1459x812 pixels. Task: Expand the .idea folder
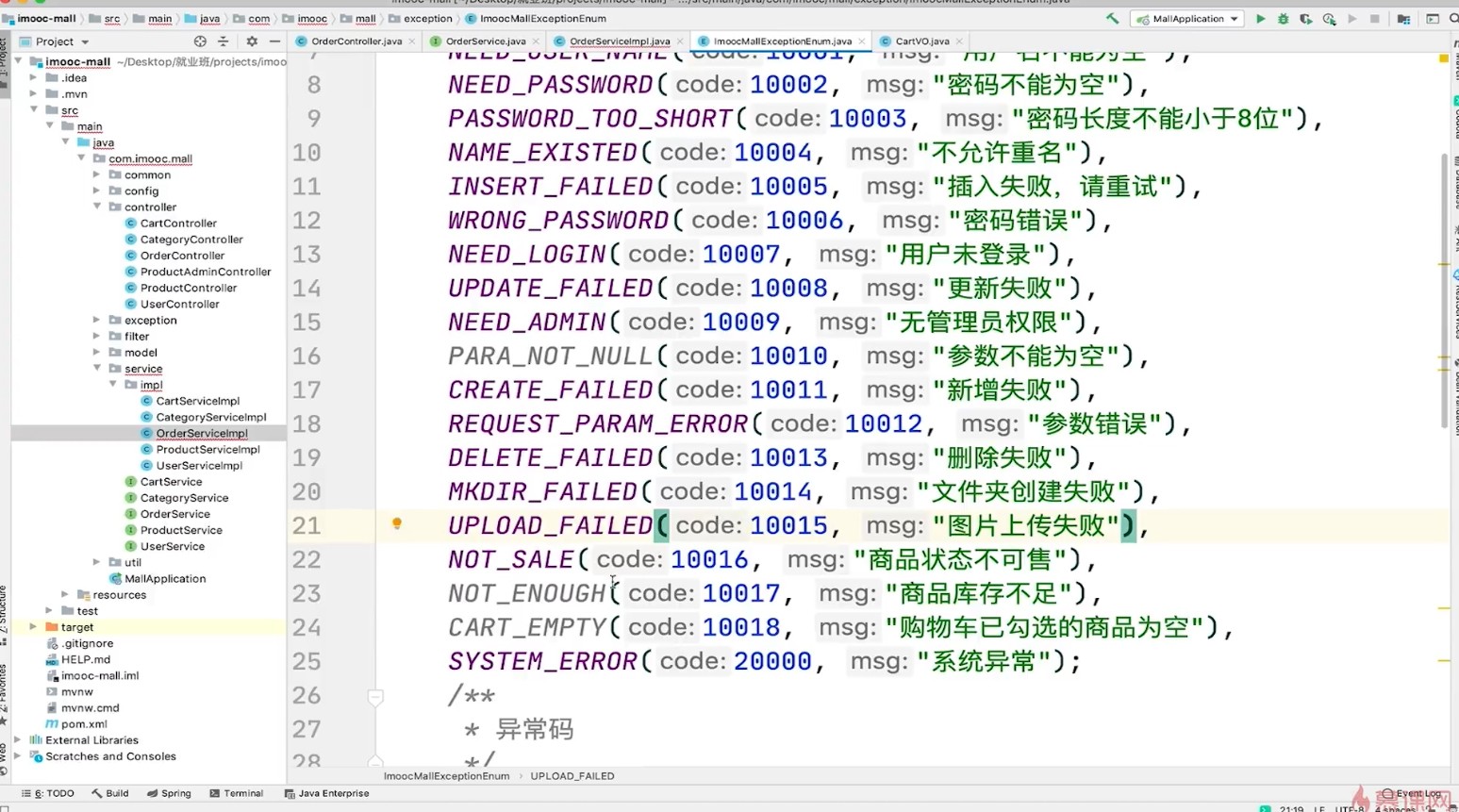(x=34, y=78)
